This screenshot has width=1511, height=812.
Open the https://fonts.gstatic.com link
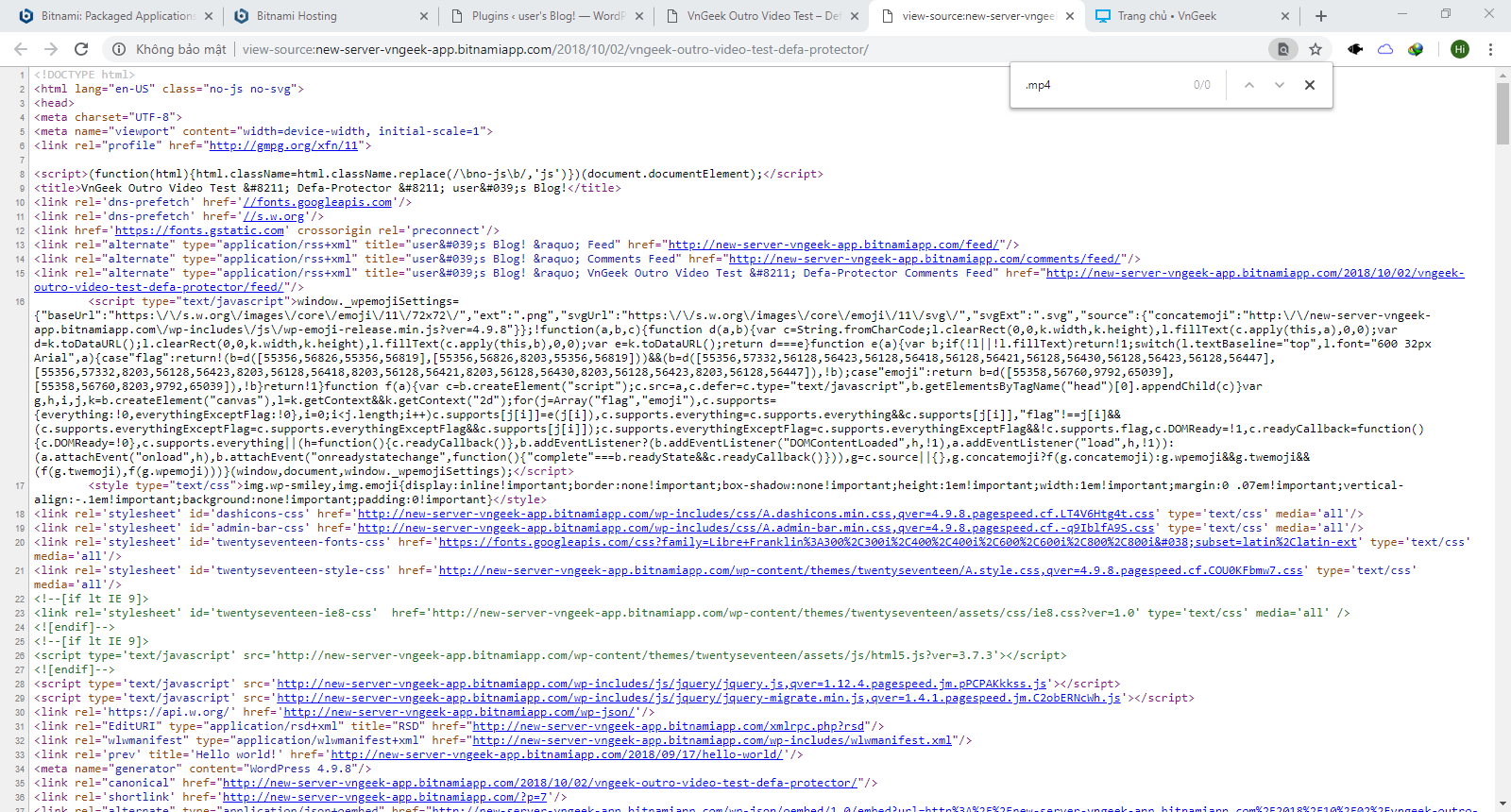tap(199, 230)
